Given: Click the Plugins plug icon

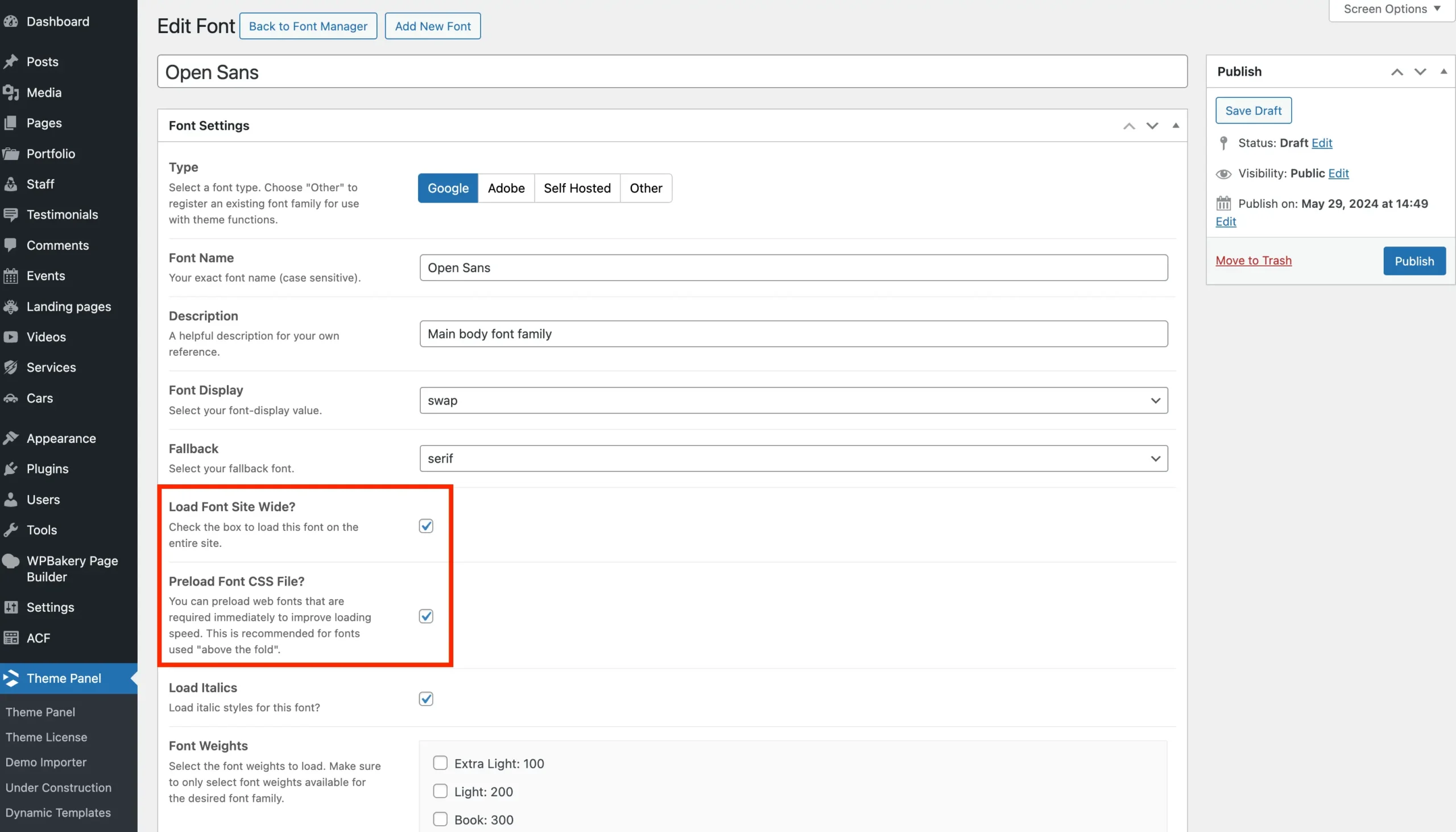Looking at the screenshot, I should (11, 469).
